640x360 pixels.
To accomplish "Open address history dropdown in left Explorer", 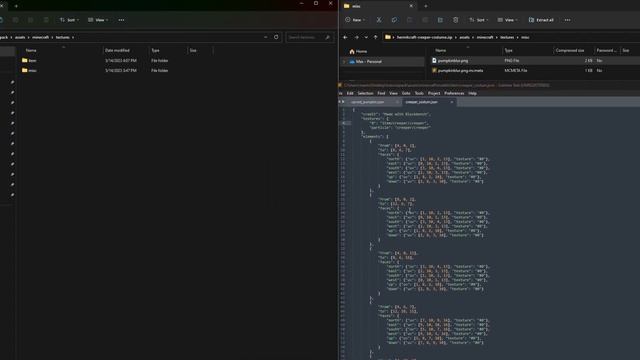I will pyautogui.click(x=266, y=37).
